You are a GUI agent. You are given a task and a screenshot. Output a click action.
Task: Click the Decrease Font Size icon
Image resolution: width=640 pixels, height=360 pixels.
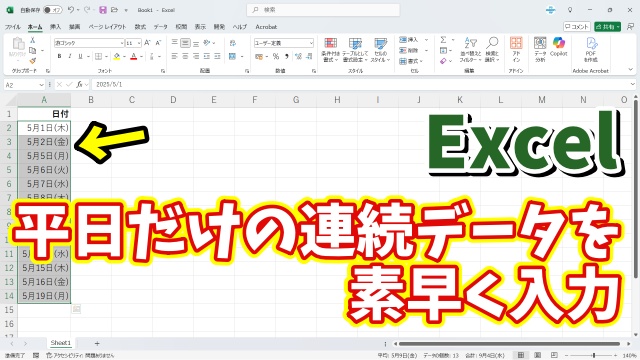(x=158, y=42)
